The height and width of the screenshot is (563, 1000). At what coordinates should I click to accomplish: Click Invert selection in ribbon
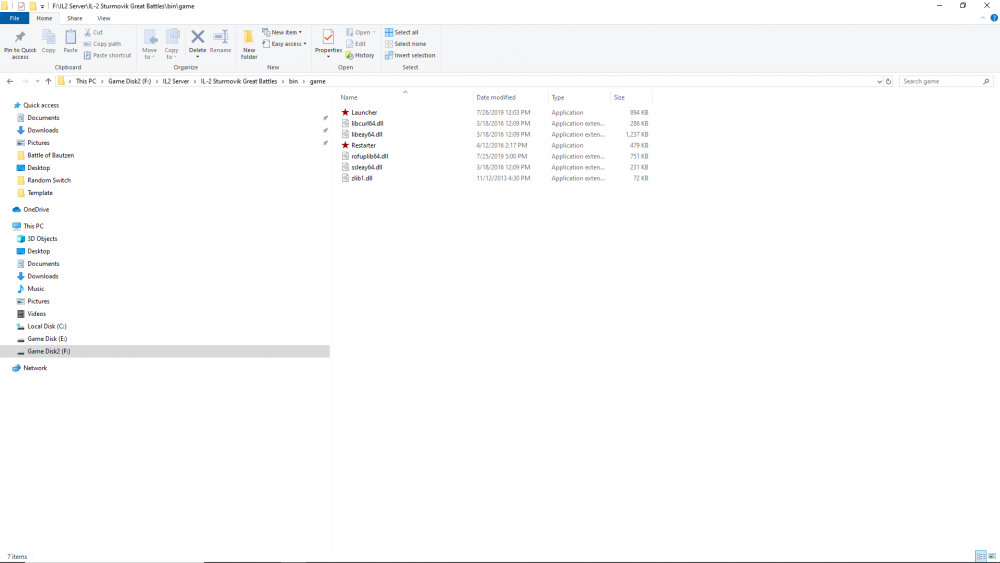point(409,55)
